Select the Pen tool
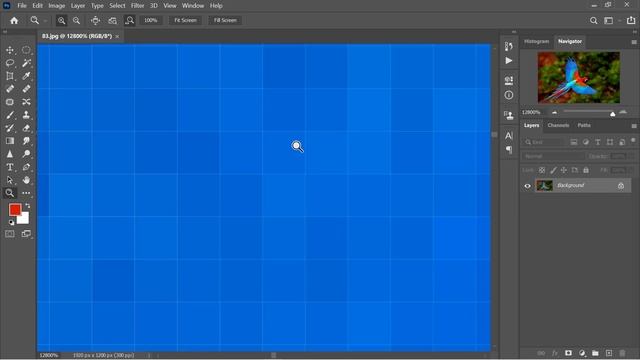Screen dimensions: 640x360 pyautogui.click(x=26, y=167)
